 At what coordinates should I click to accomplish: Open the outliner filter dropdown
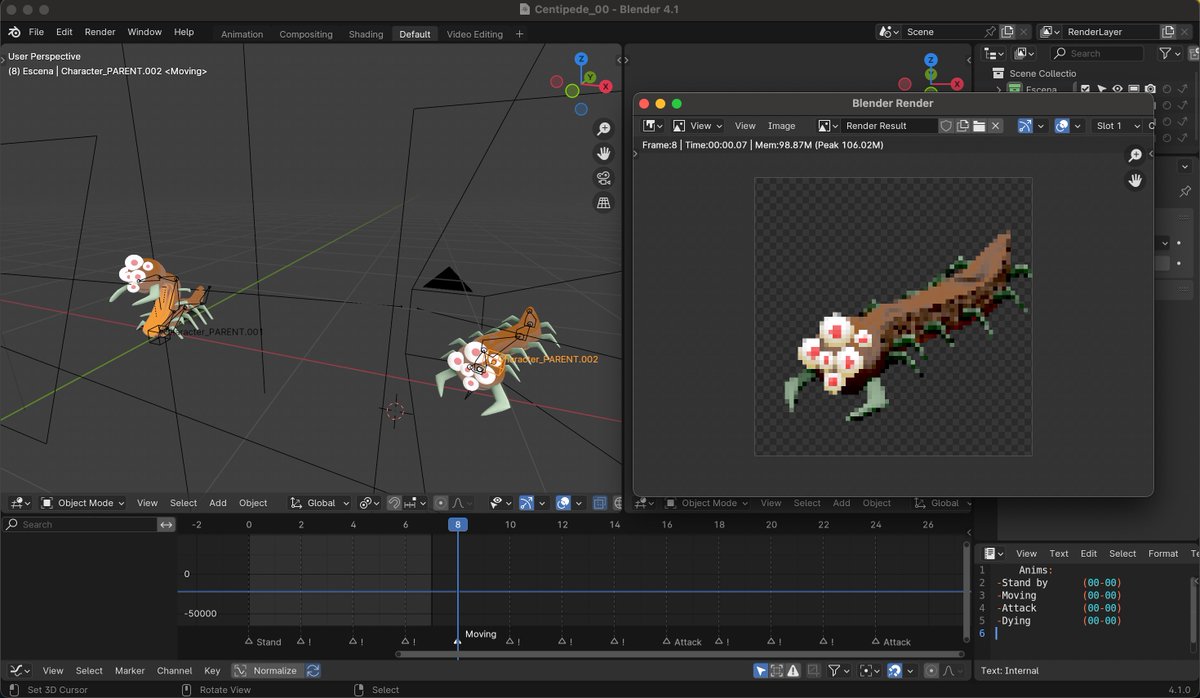pos(1169,53)
